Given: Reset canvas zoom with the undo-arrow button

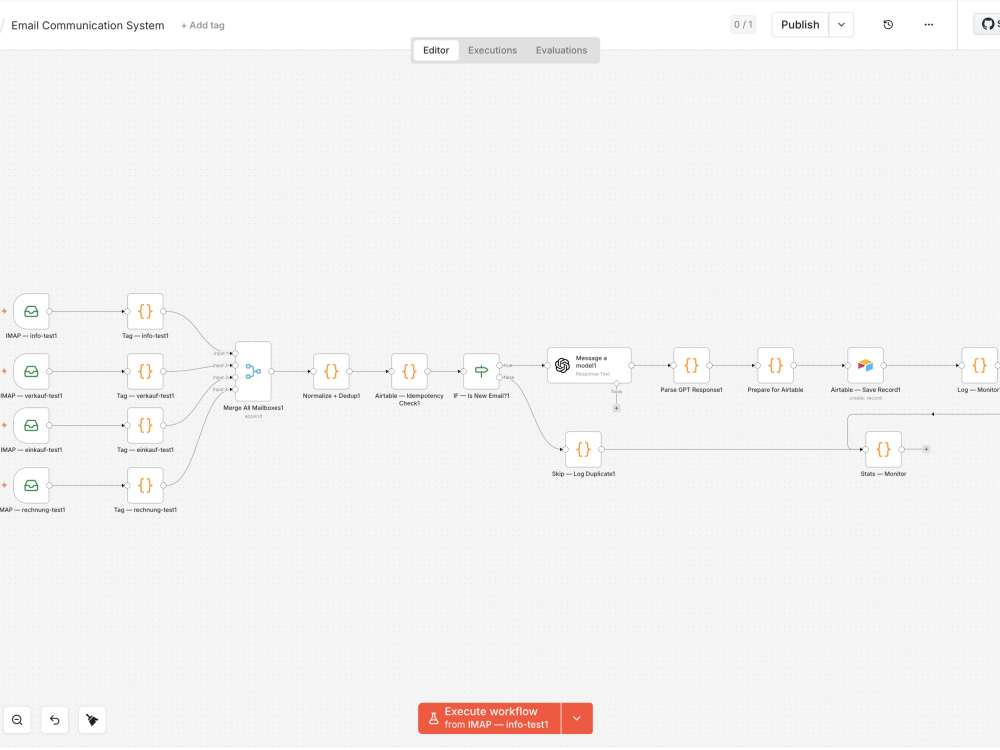Looking at the screenshot, I should pos(55,720).
